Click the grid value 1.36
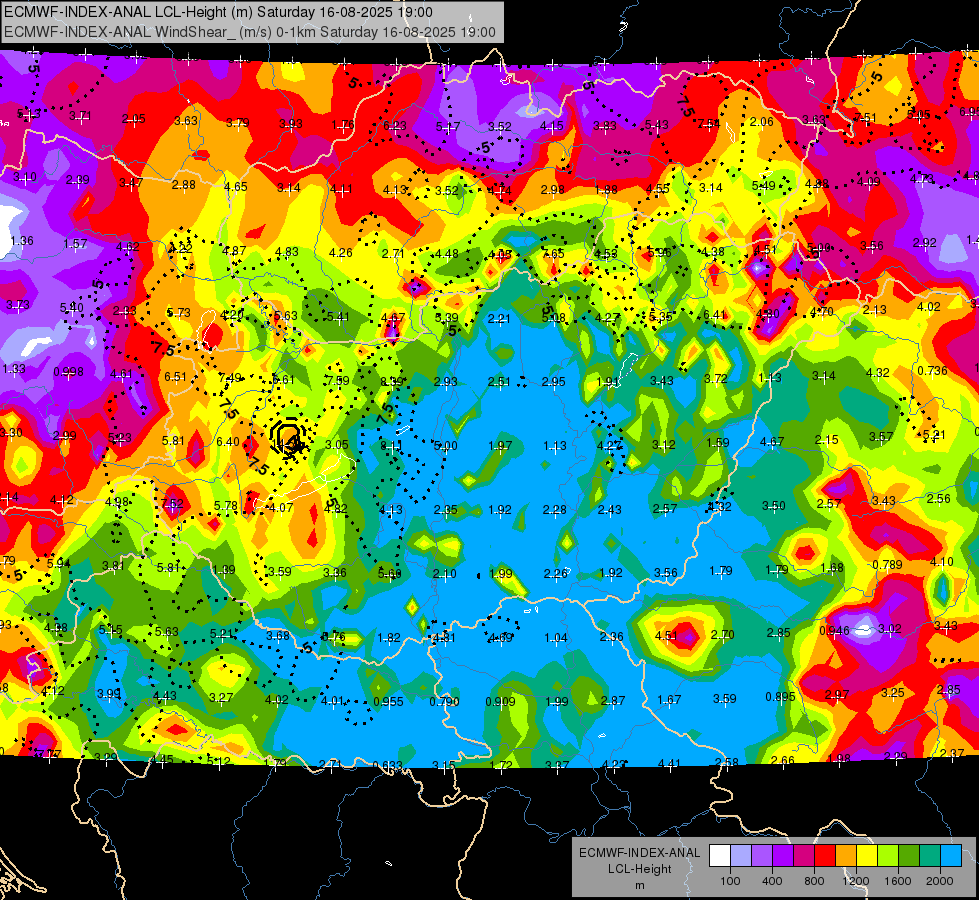This screenshot has width=979, height=900. 22,240
